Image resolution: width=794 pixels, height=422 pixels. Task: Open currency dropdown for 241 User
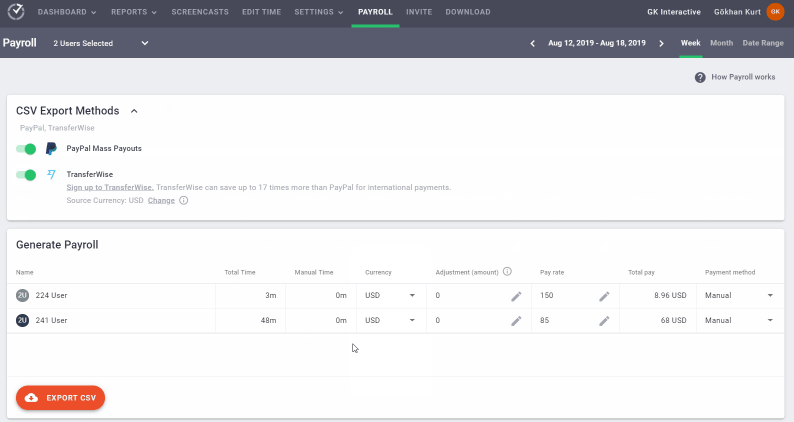(390, 320)
